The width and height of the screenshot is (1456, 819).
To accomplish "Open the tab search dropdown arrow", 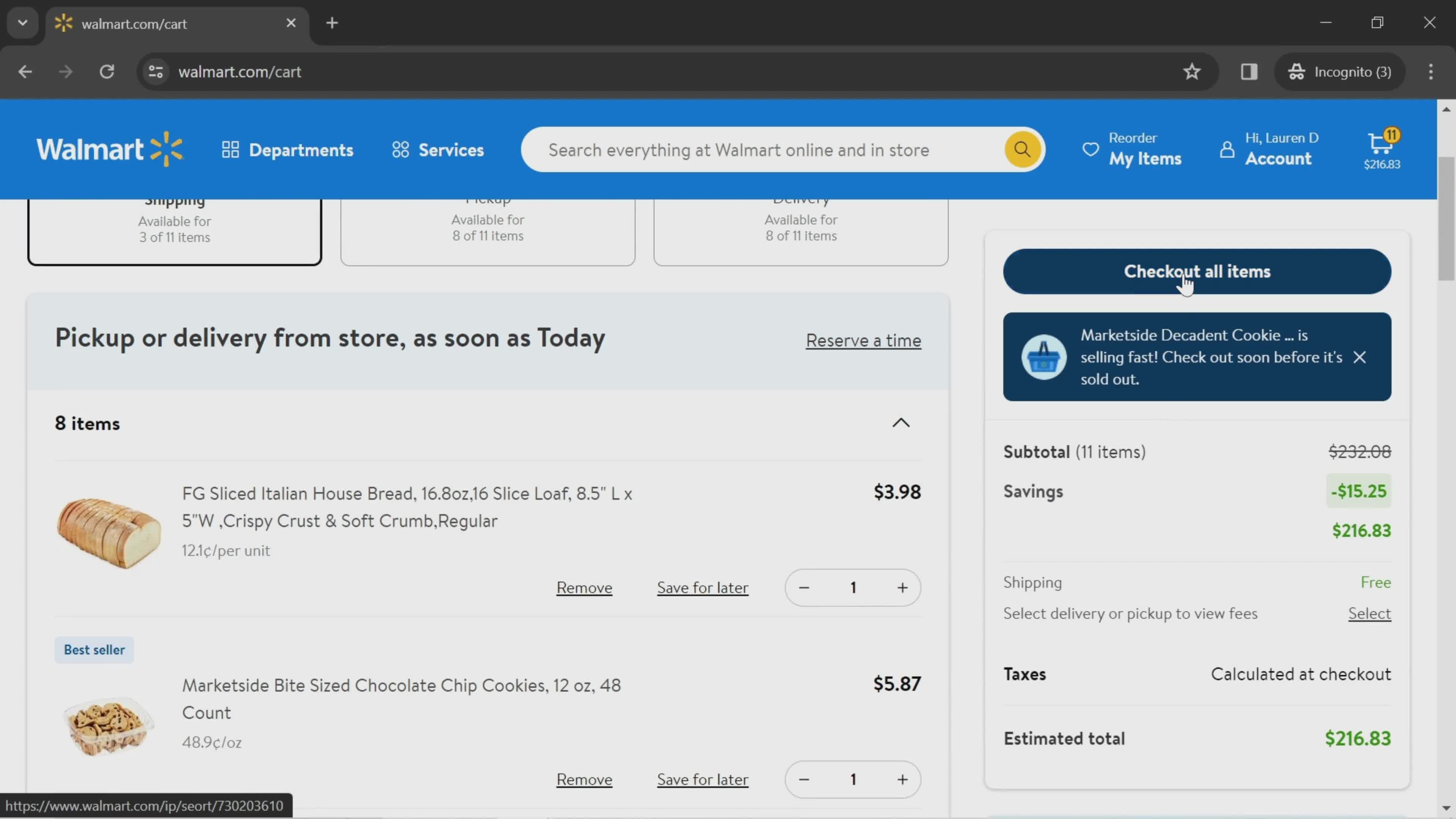I will click(23, 23).
